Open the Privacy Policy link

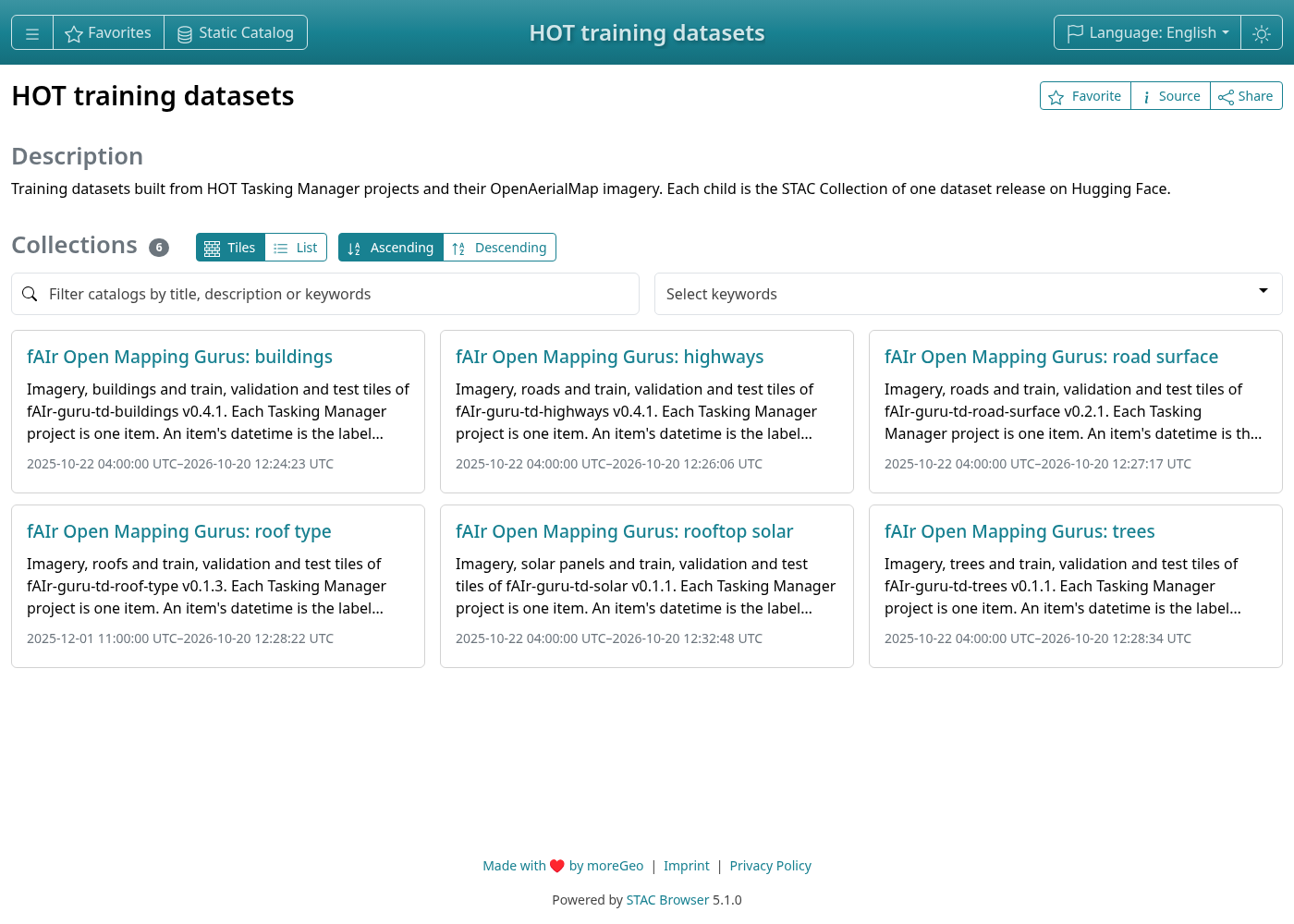point(770,866)
